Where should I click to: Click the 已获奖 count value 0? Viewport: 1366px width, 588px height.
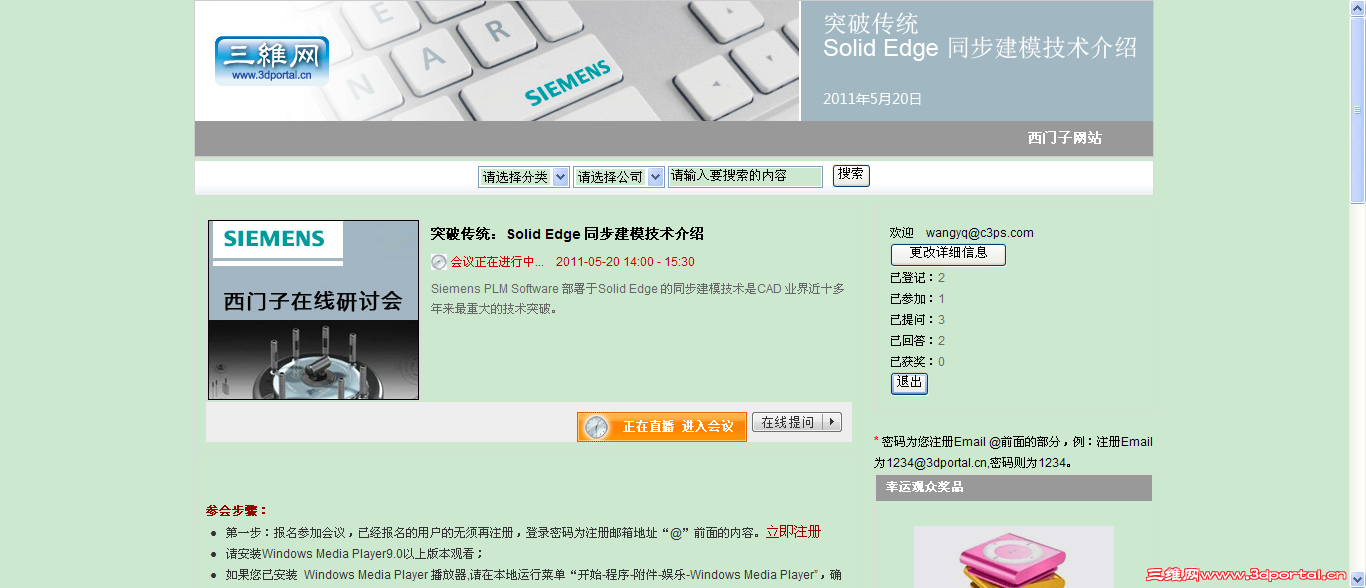[x=941, y=362]
